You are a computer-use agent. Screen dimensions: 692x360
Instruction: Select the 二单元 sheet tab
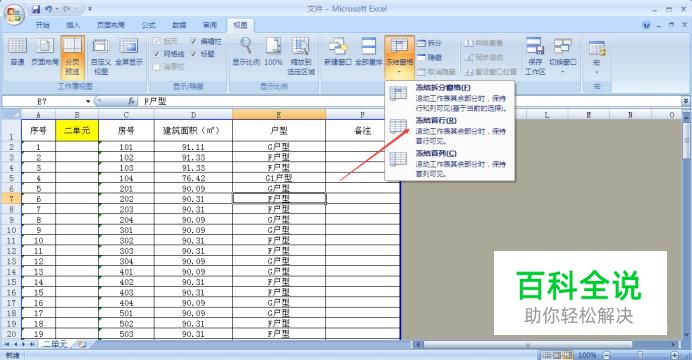click(x=55, y=344)
